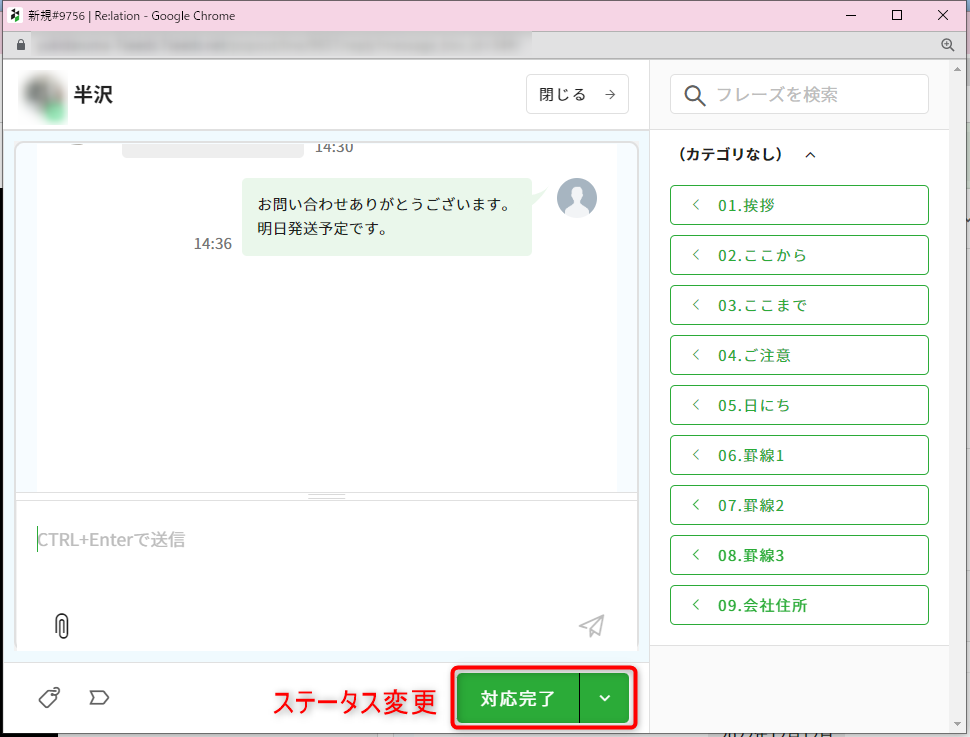Select the 07.罫線2 phrase

point(799,505)
